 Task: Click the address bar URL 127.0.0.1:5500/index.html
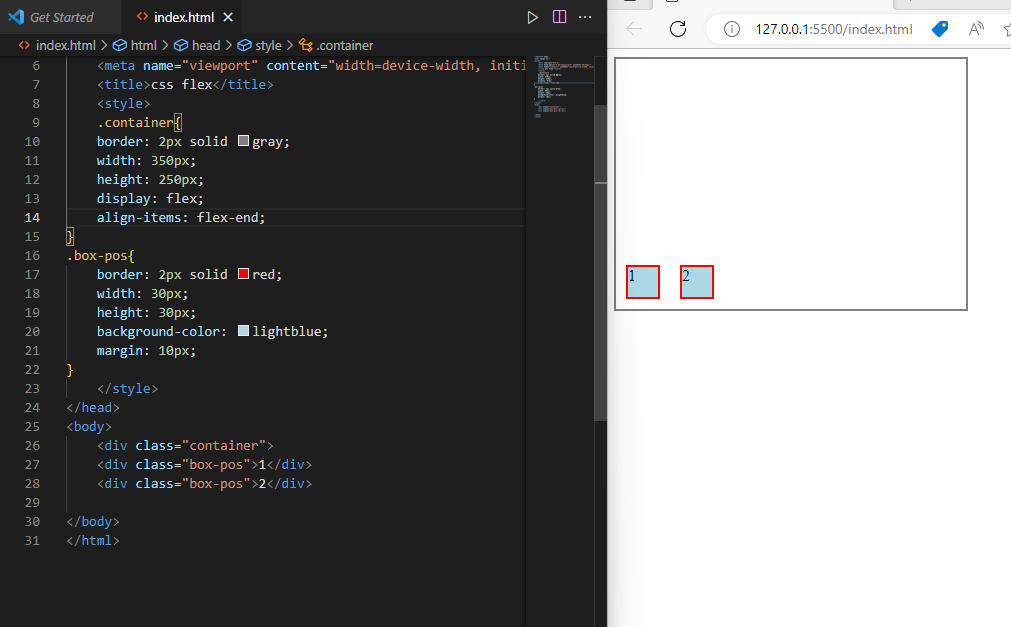[x=834, y=29]
